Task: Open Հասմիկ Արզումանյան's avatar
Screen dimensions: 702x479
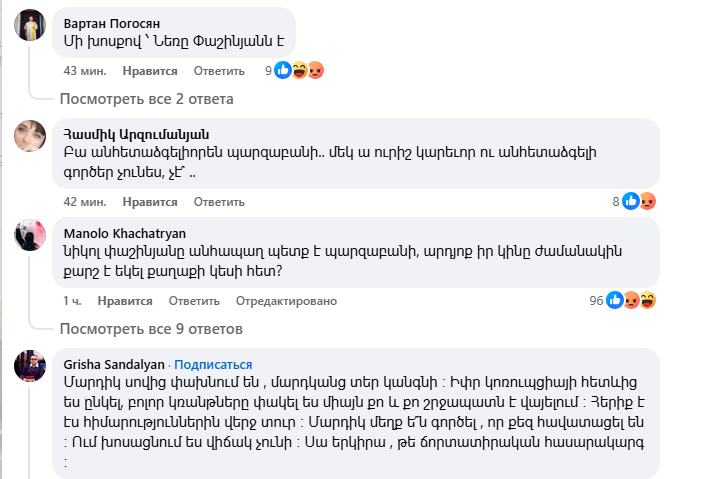Action: click(x=30, y=136)
